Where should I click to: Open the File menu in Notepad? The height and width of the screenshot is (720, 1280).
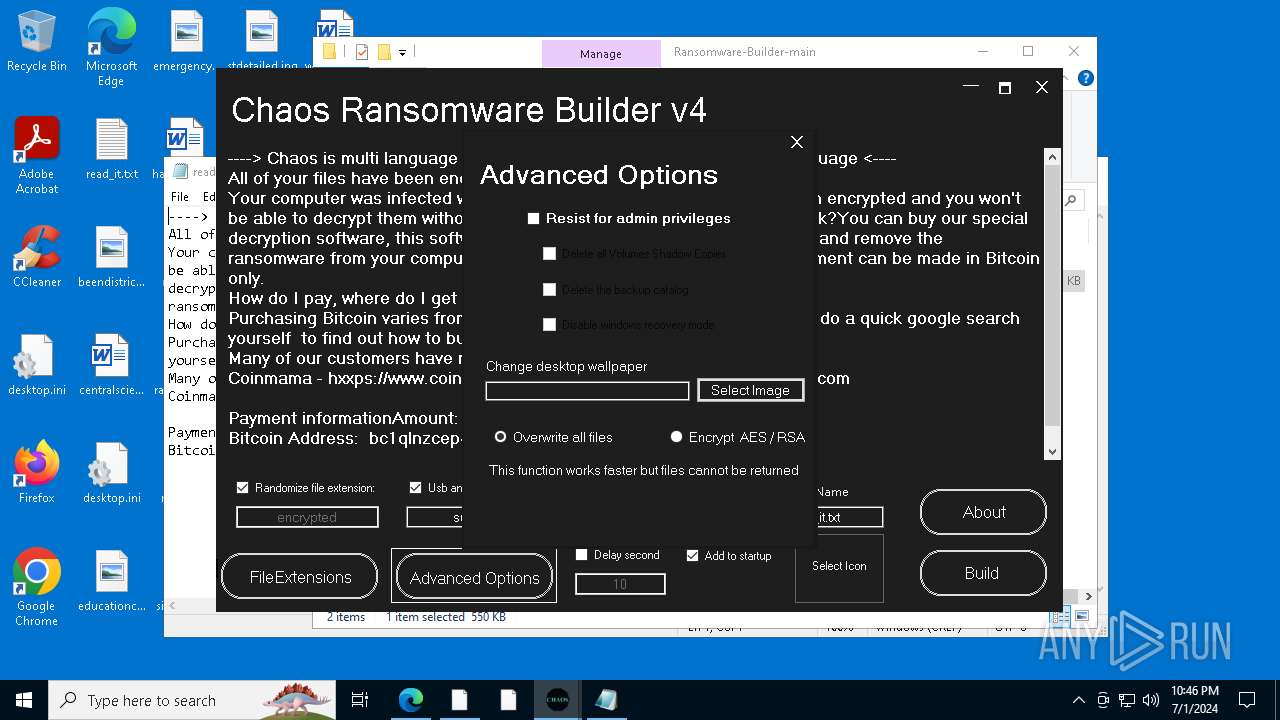coord(180,197)
